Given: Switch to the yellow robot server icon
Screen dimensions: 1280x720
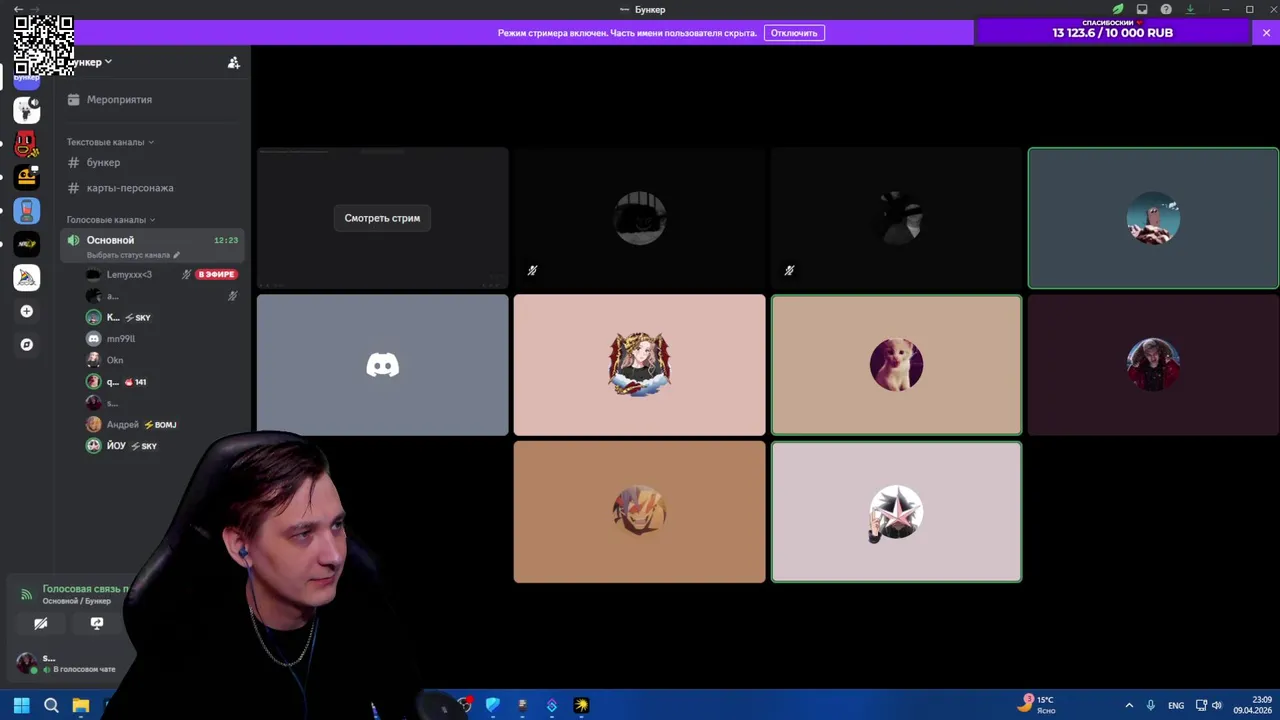Looking at the screenshot, I should [x=27, y=177].
